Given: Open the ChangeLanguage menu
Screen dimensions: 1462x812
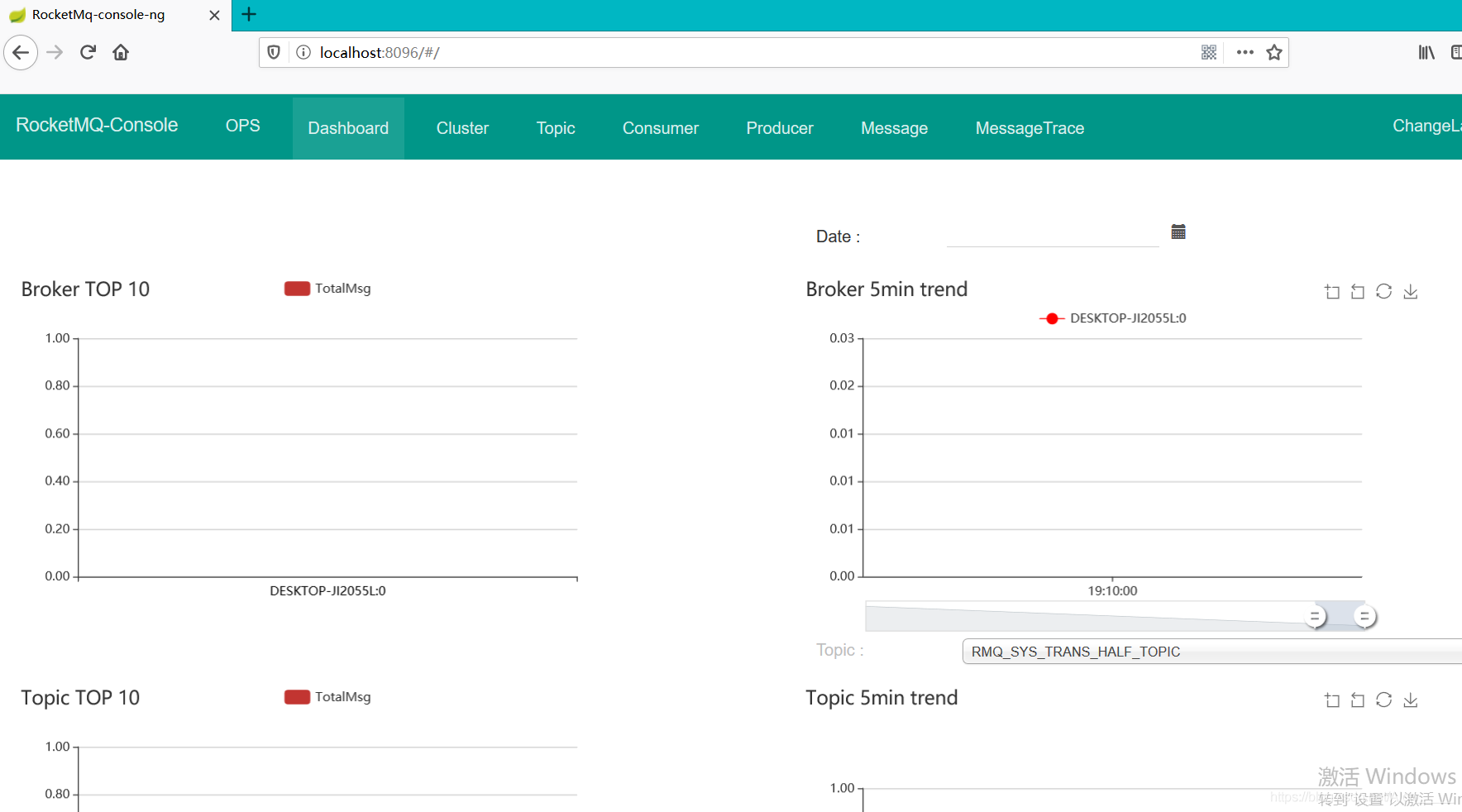Looking at the screenshot, I should pos(1426,126).
